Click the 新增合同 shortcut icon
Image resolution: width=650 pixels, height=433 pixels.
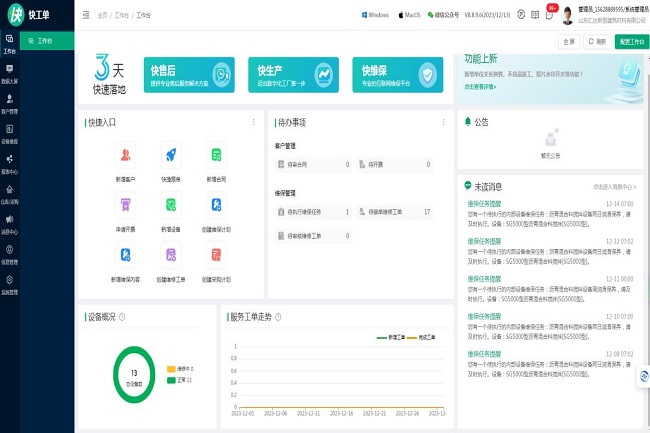click(216, 155)
